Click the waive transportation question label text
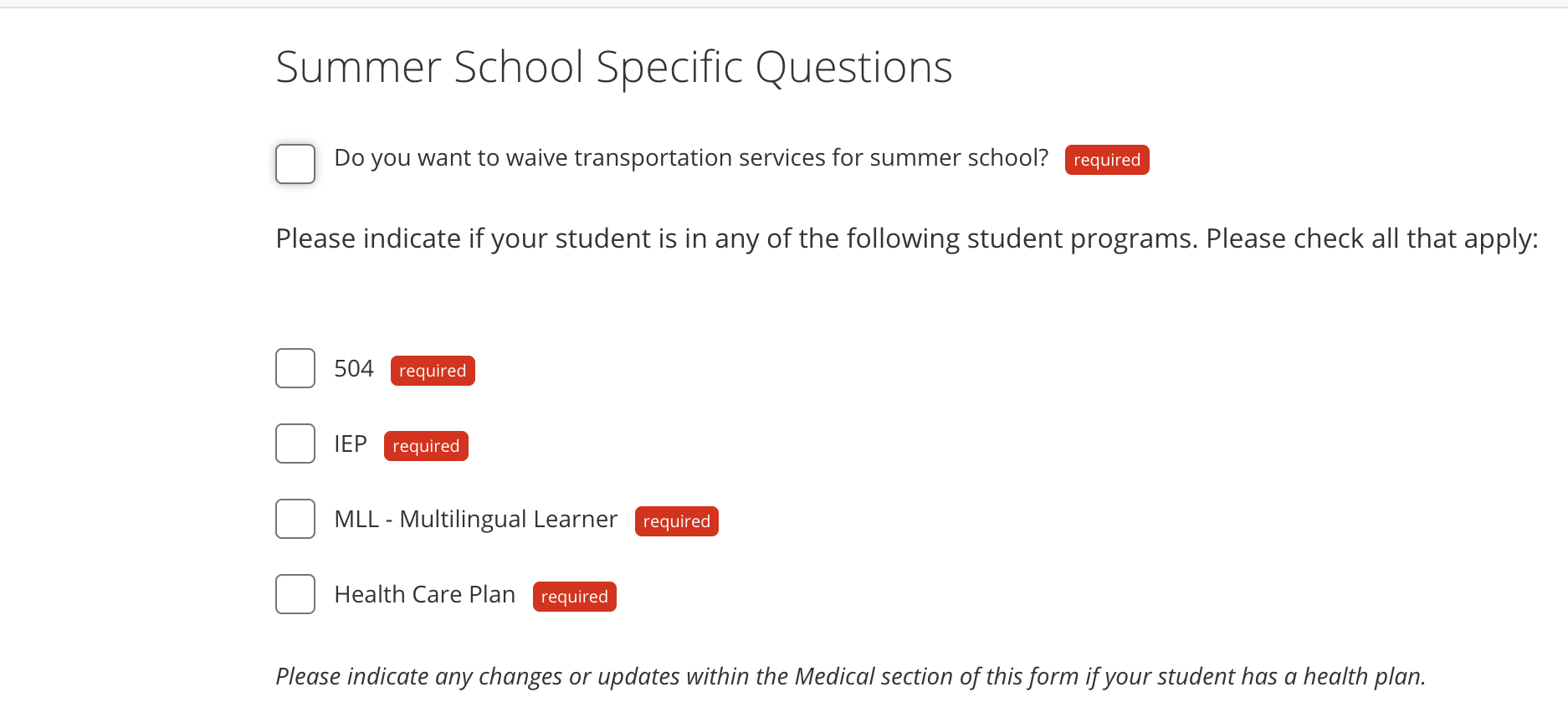The width and height of the screenshot is (1568, 728). coord(690,158)
